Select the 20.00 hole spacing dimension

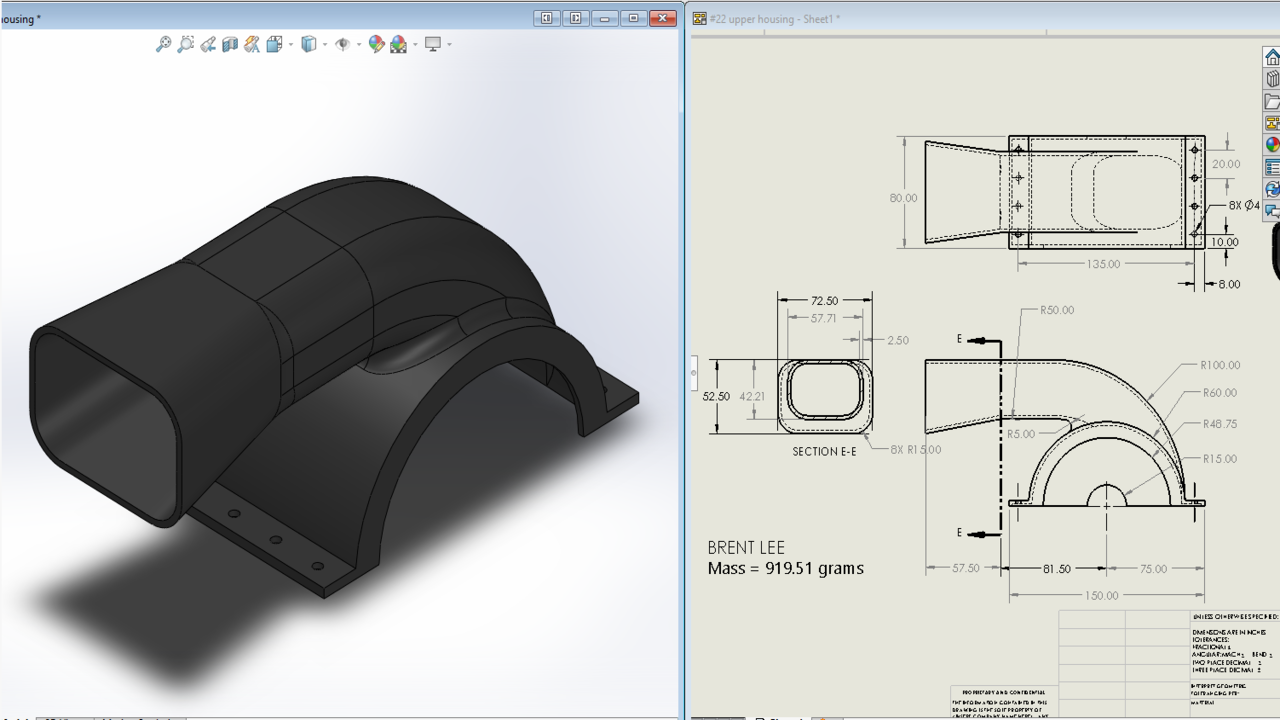pos(1225,164)
